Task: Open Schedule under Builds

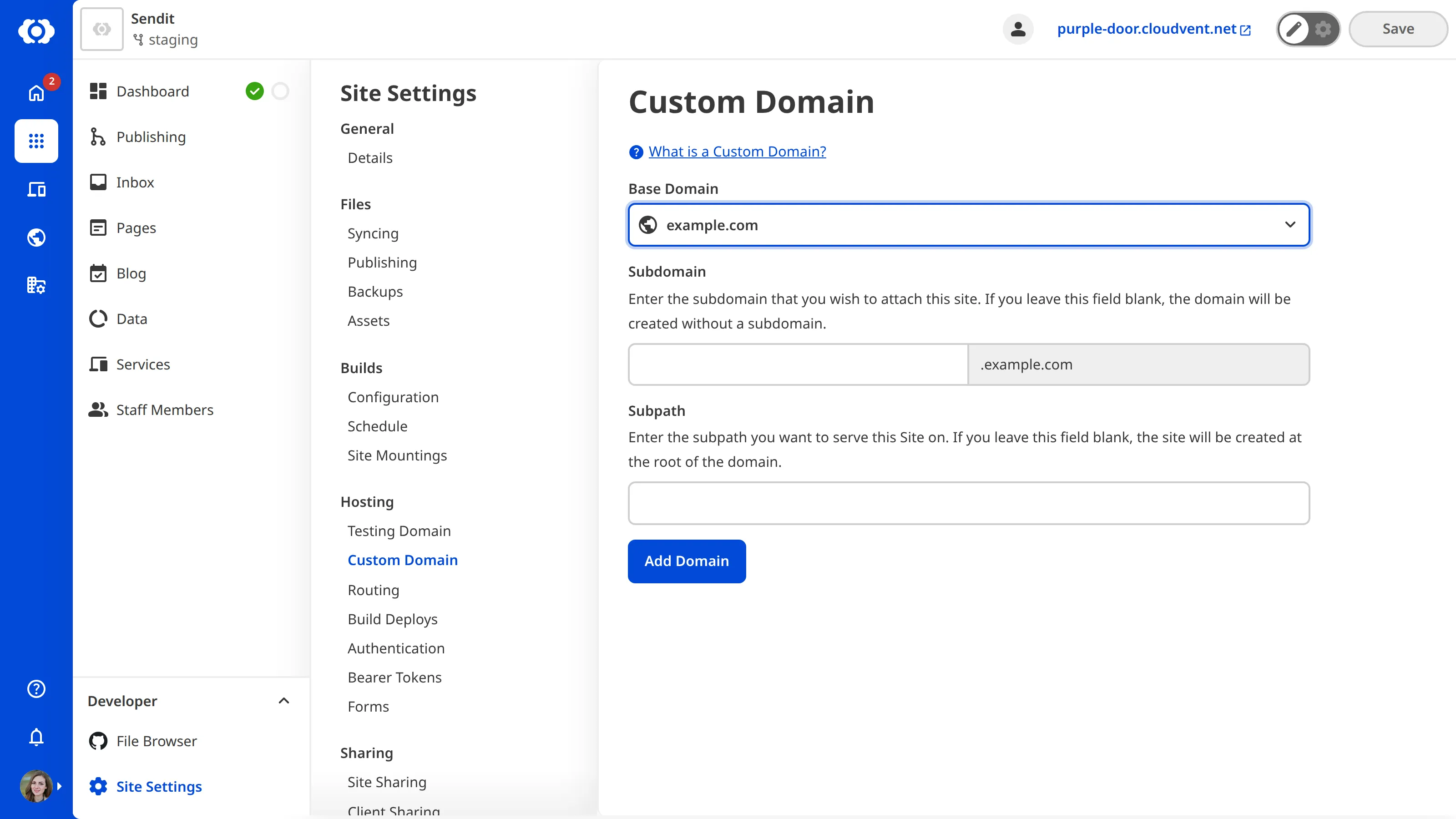Action: coord(377,426)
